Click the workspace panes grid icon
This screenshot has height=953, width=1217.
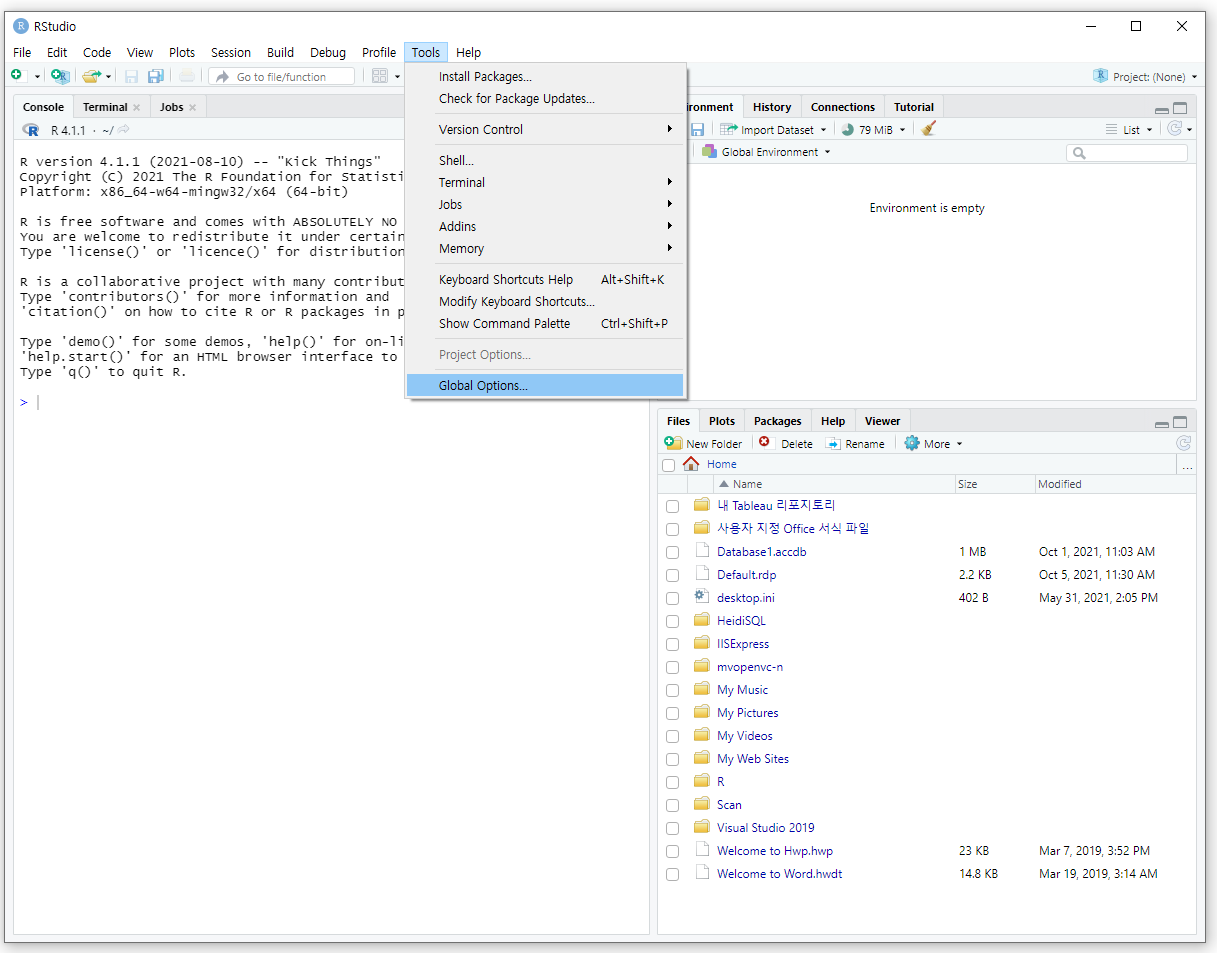[x=380, y=76]
